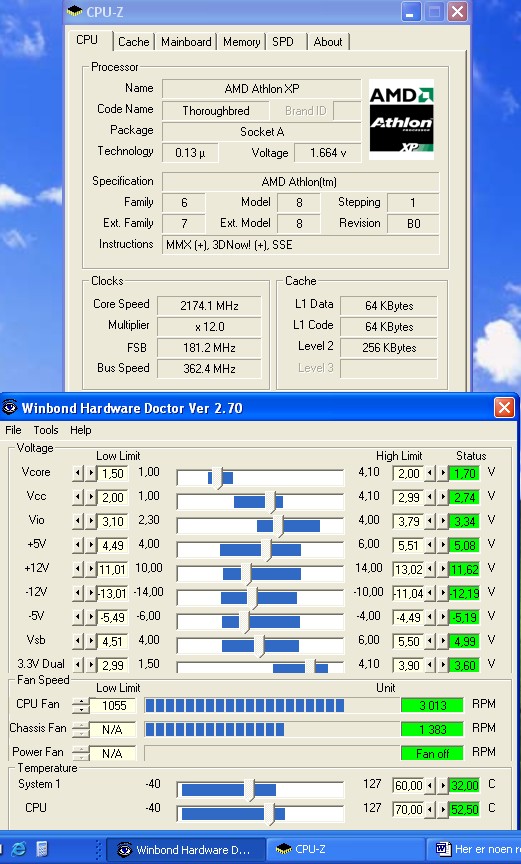521x864 pixels.
Task: Increase the Vcc high limit with right arrow
Action: [443, 498]
